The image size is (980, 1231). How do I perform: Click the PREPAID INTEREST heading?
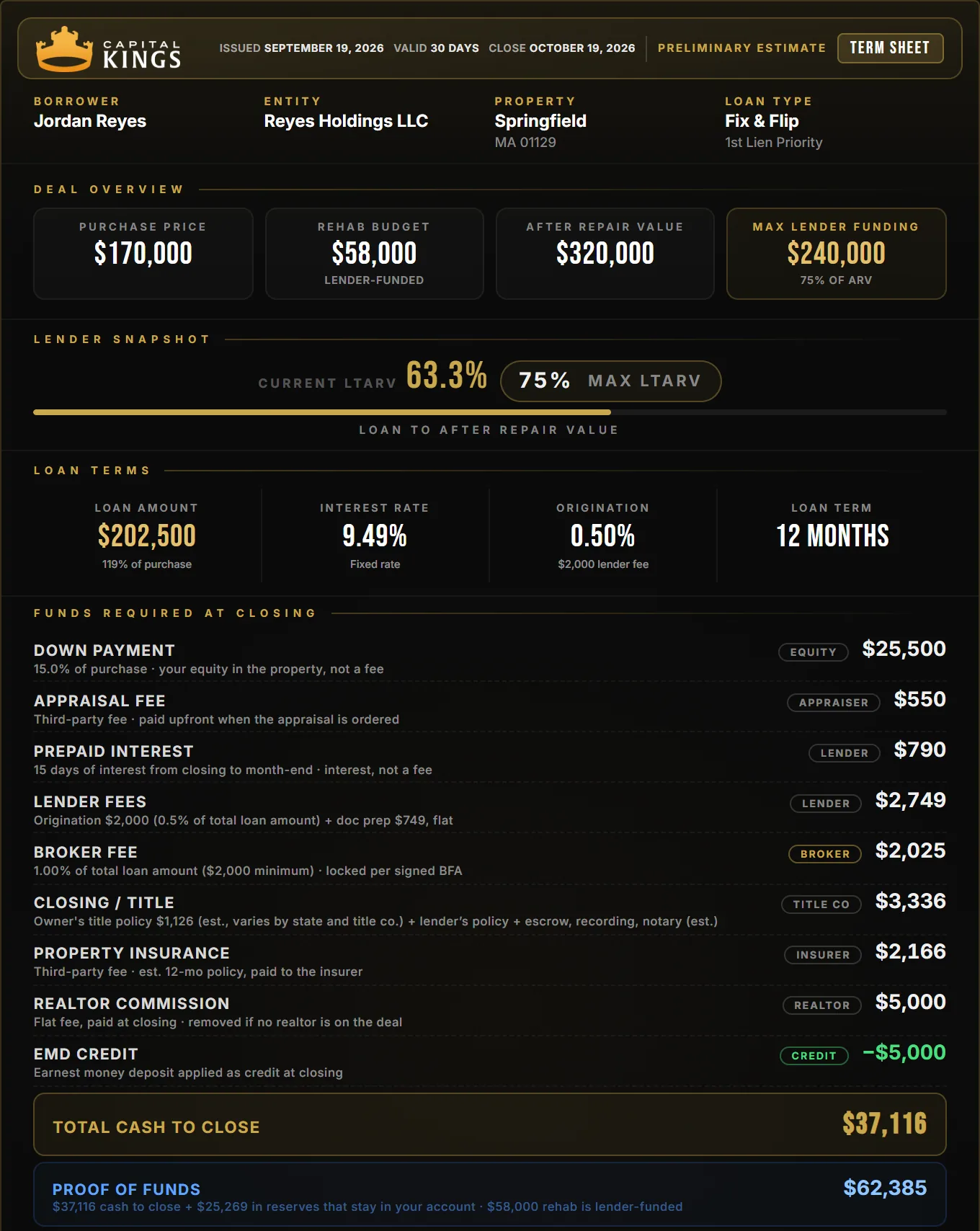click(x=114, y=751)
